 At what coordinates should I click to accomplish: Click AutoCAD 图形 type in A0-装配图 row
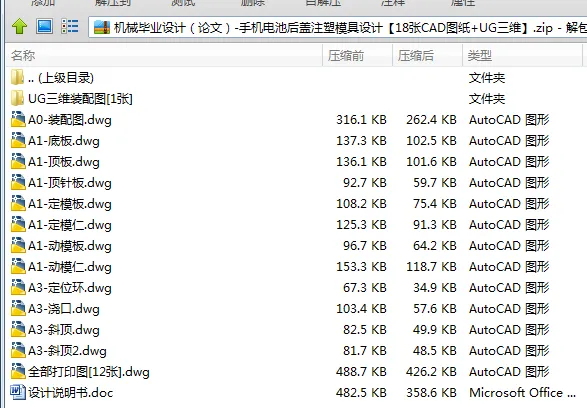pyautogui.click(x=509, y=119)
